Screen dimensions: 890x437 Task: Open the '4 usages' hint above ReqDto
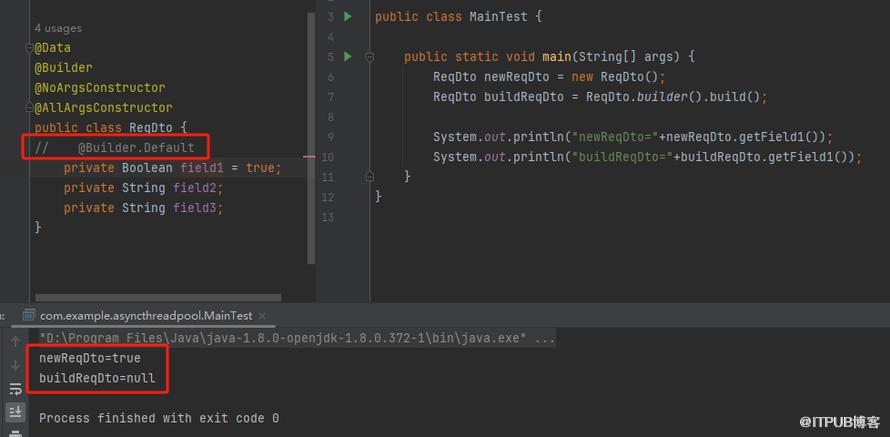(58, 28)
